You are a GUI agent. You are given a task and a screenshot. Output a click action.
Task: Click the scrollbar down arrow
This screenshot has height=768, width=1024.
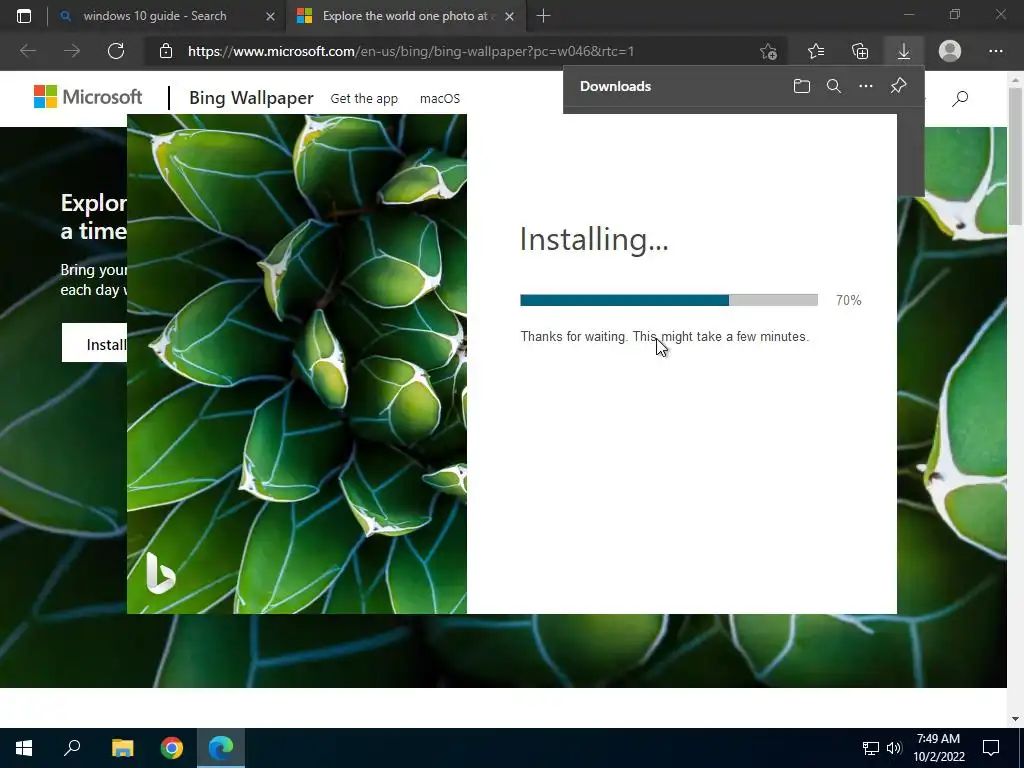tap(1015, 718)
